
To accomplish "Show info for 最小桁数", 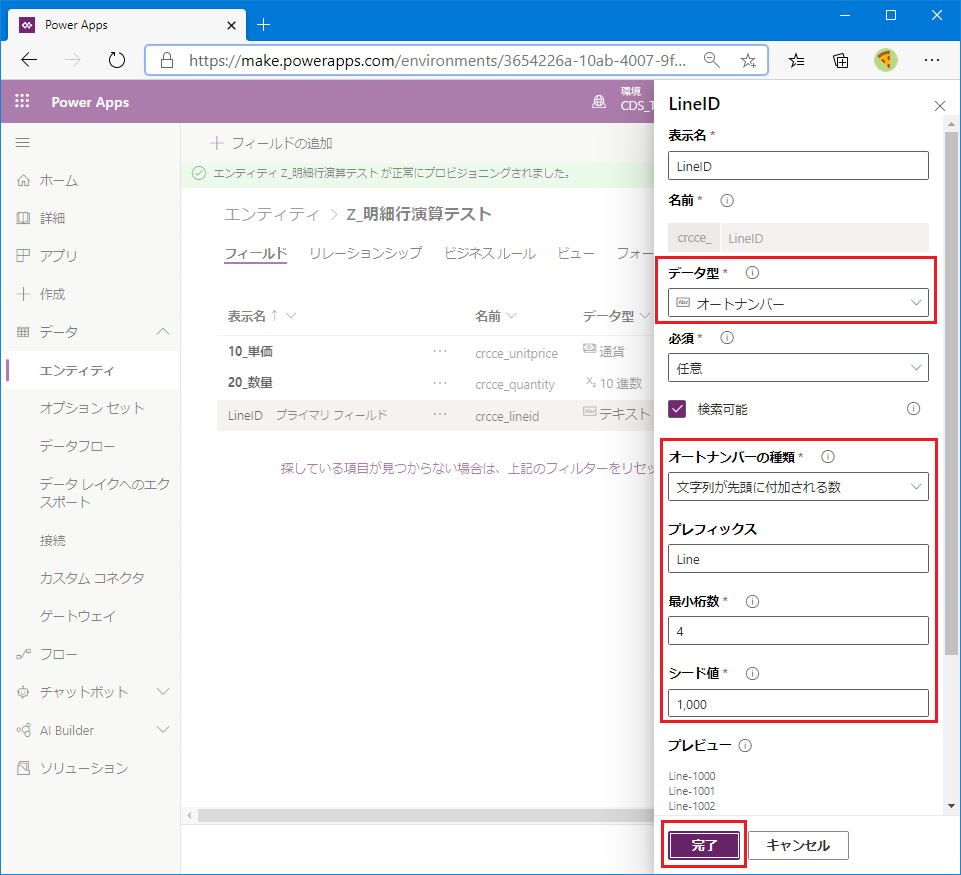I will point(752,602).
